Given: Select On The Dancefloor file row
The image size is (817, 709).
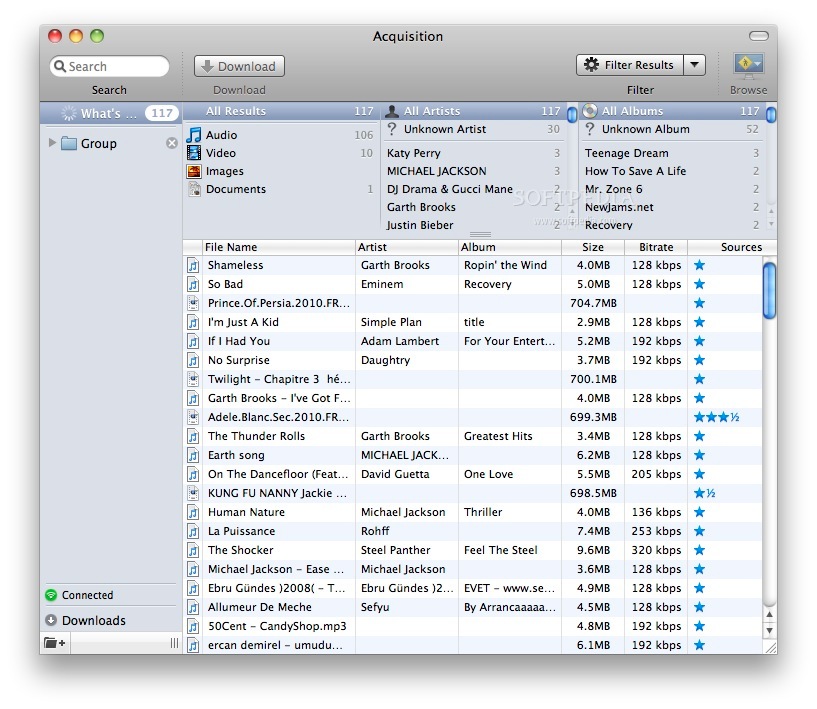Looking at the screenshot, I should pyautogui.click(x=472, y=474).
